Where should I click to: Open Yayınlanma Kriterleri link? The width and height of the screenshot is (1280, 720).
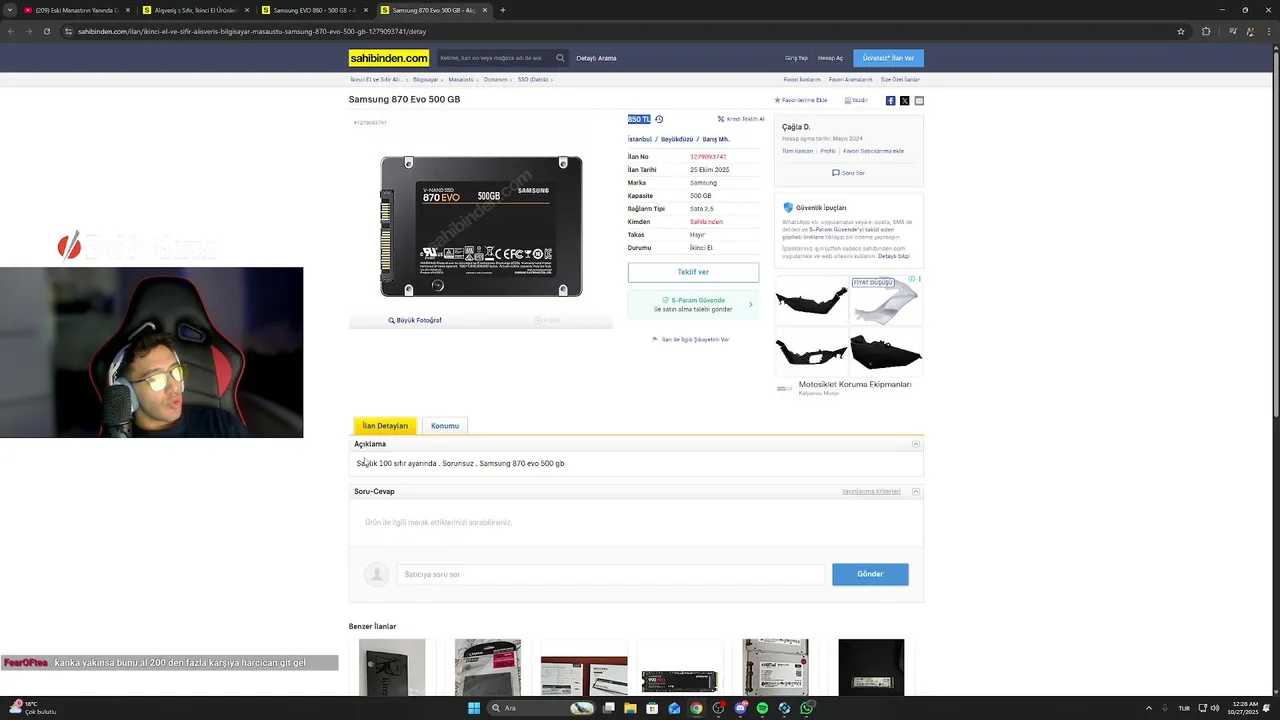[871, 491]
